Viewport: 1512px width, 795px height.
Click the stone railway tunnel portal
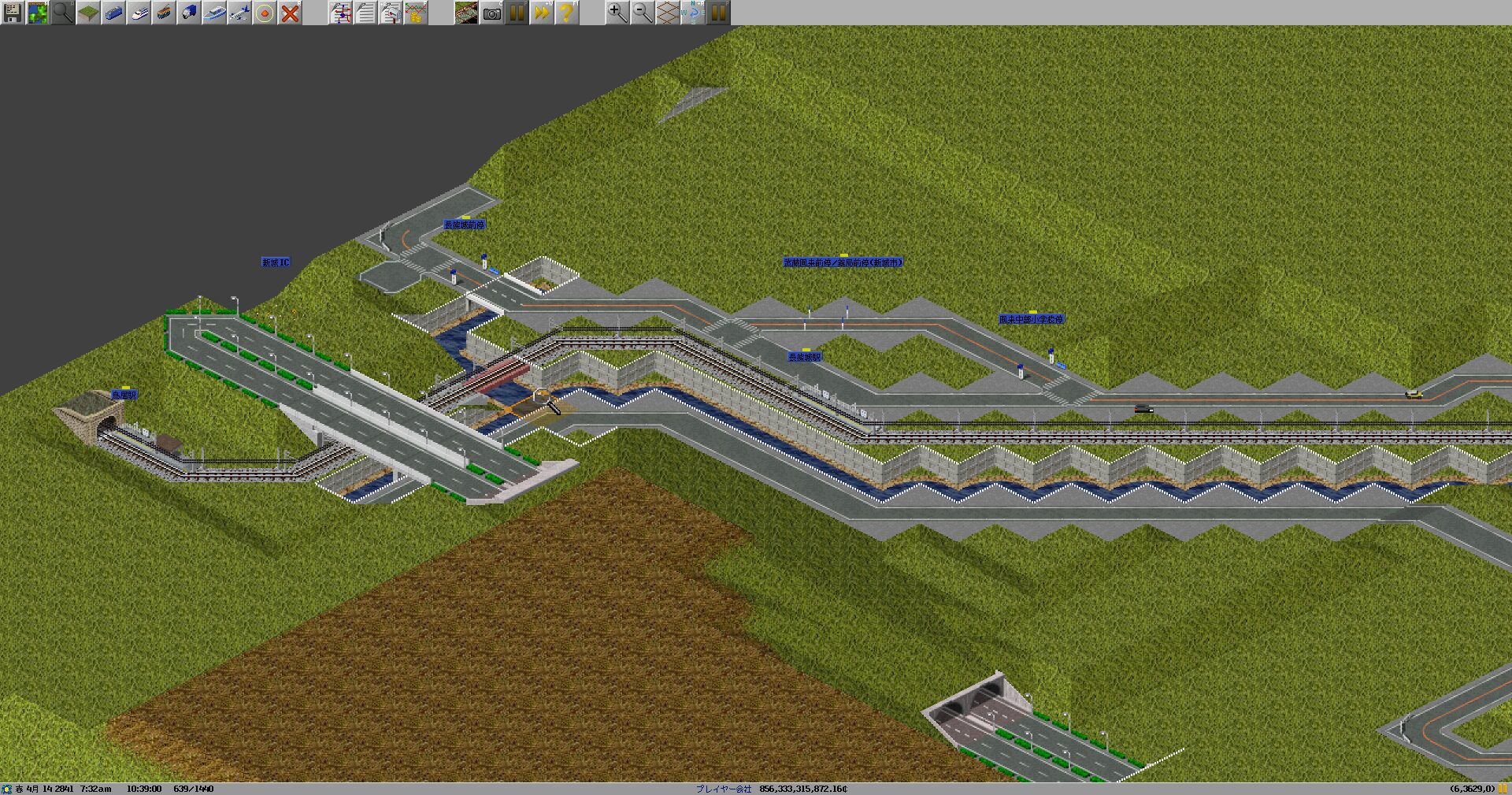(x=89, y=418)
